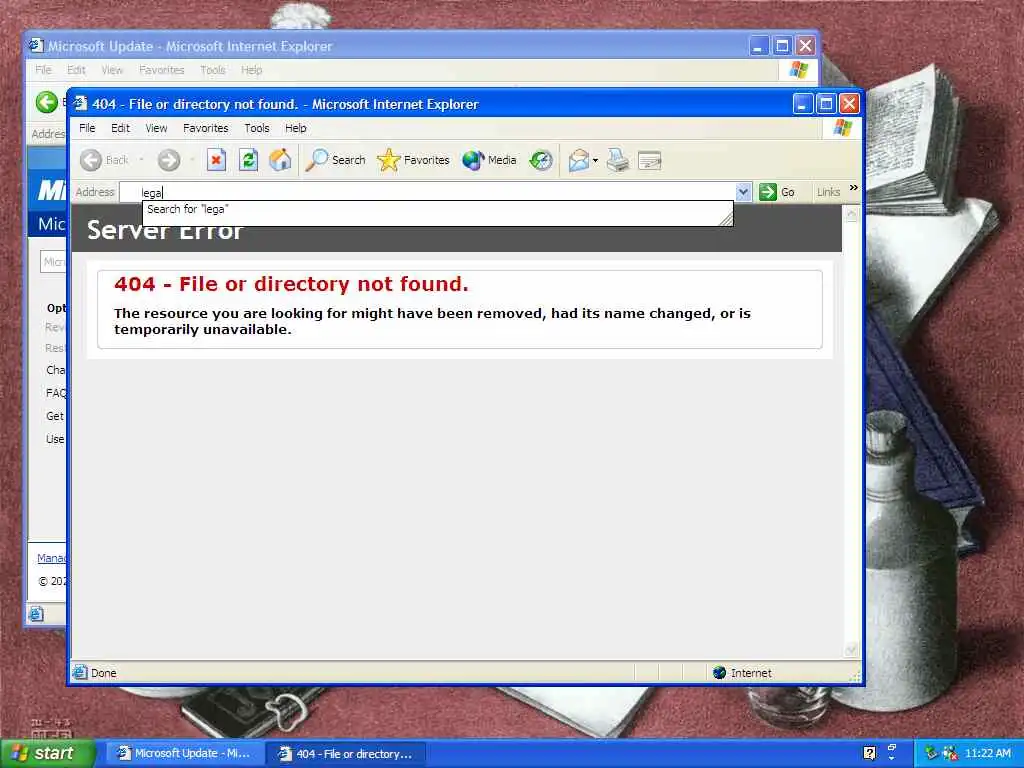Open the History toolbar icon
1024x768 pixels.
pos(541,160)
